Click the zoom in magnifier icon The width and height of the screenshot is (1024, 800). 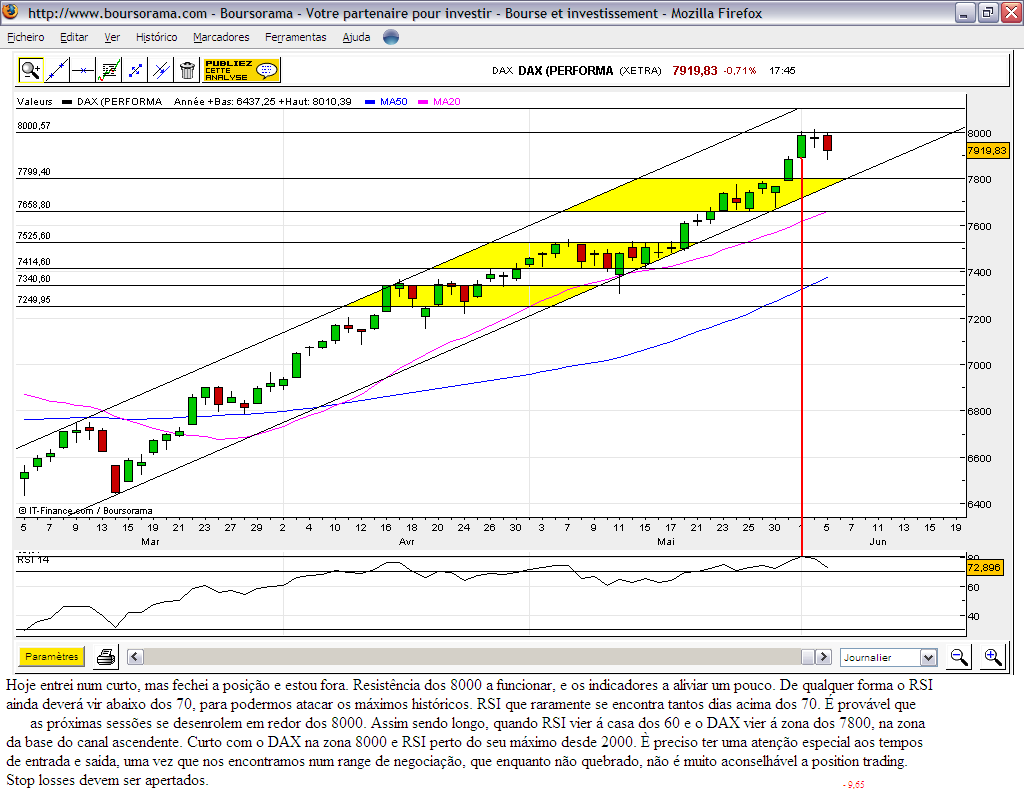click(x=993, y=657)
